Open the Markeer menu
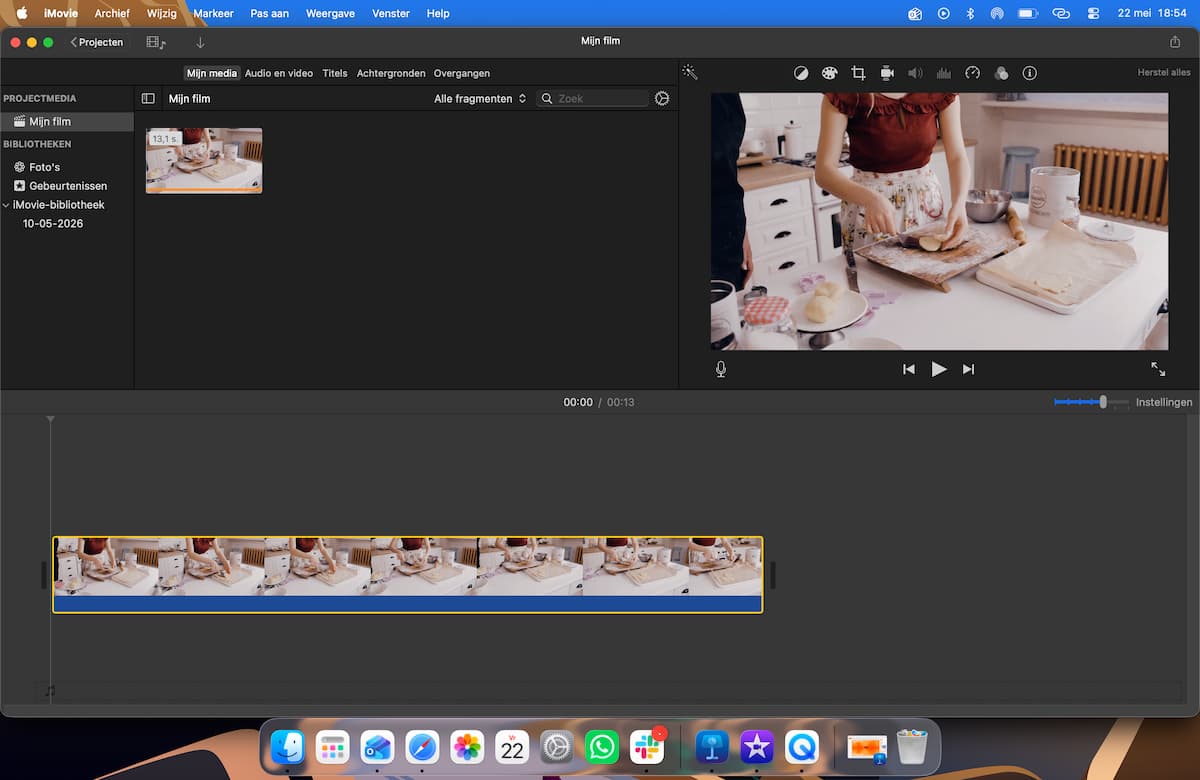1200x780 pixels. pos(213,13)
